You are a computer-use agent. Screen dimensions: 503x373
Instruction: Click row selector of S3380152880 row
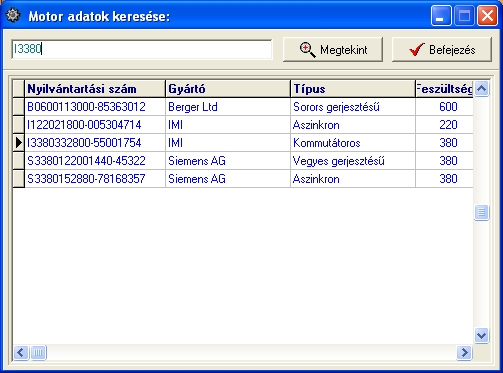pyautogui.click(x=19, y=179)
